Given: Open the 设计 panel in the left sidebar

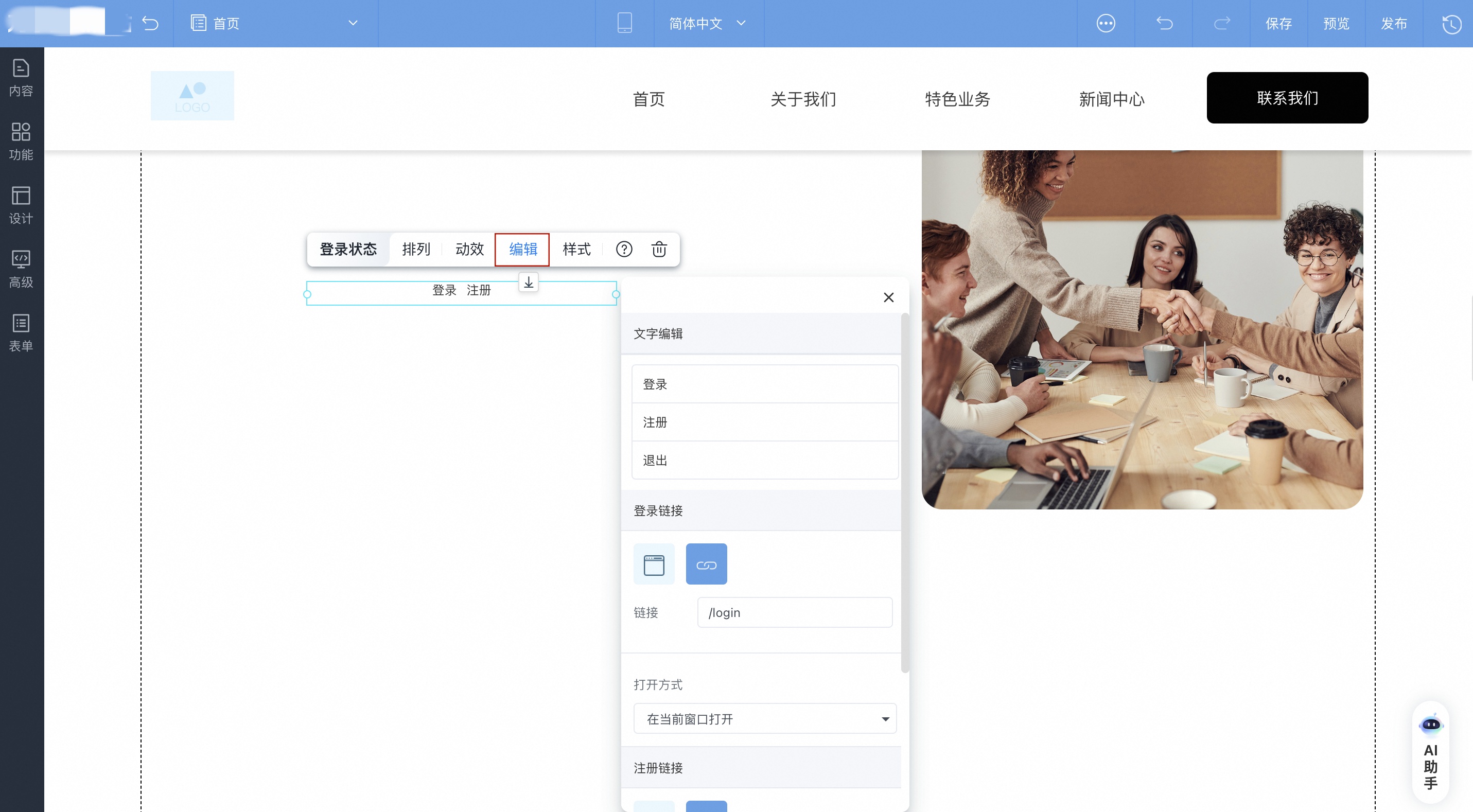Looking at the screenshot, I should tap(21, 206).
